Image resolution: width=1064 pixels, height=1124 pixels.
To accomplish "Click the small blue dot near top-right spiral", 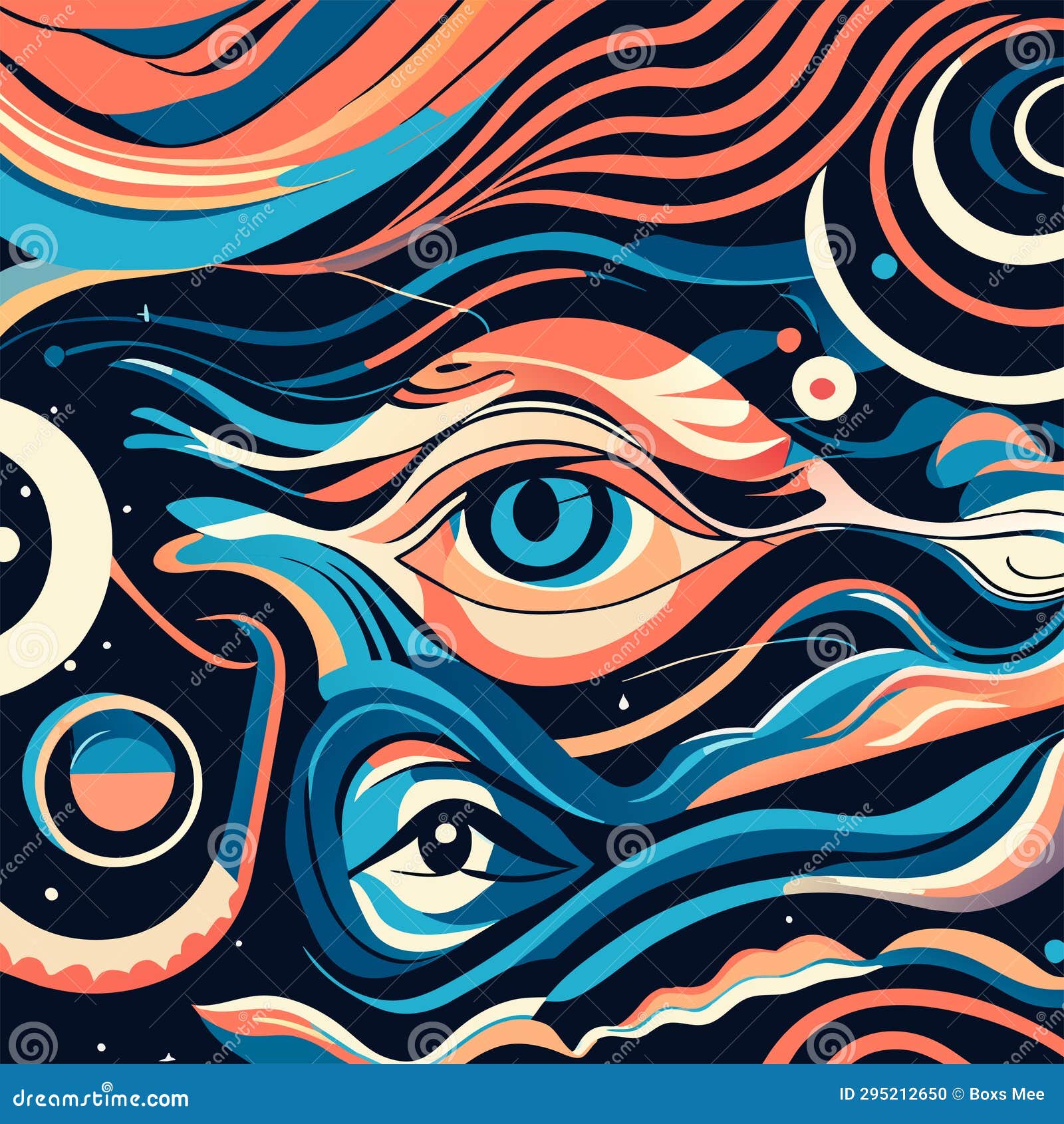I will click(x=884, y=266).
